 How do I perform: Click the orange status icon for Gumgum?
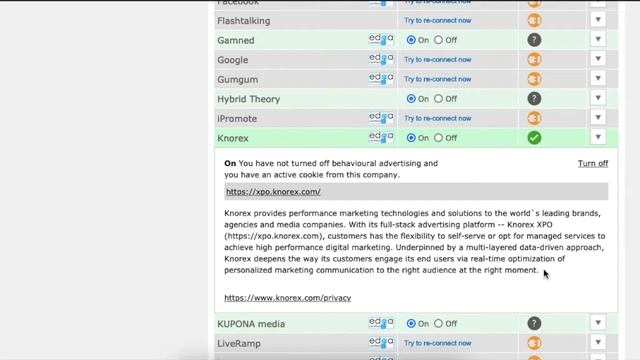[534, 79]
